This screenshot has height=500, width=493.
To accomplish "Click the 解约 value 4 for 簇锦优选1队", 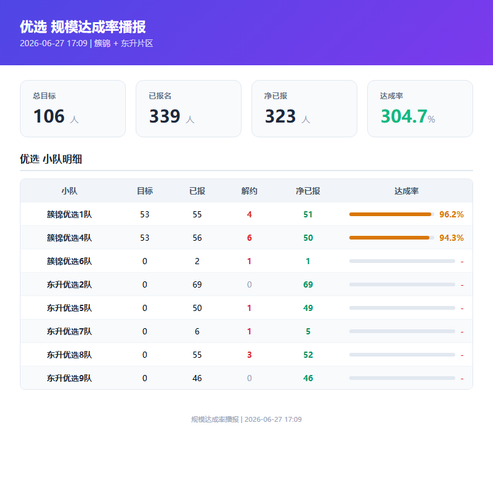I will [x=249, y=214].
